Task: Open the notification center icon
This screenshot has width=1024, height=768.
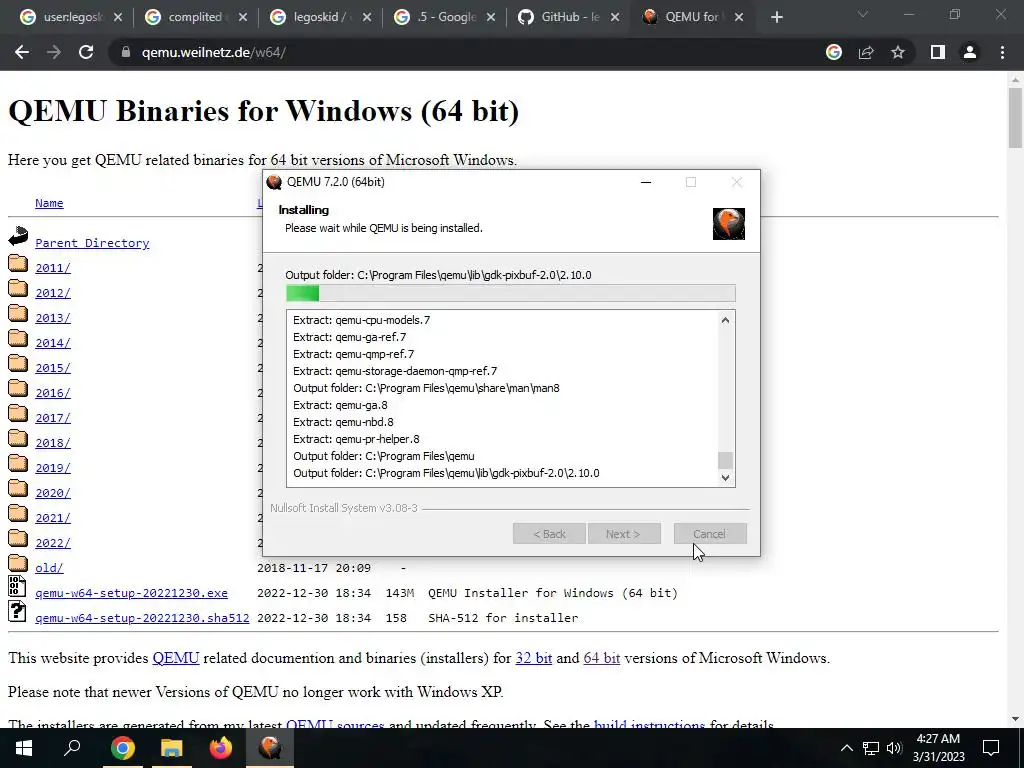Action: coord(991,748)
